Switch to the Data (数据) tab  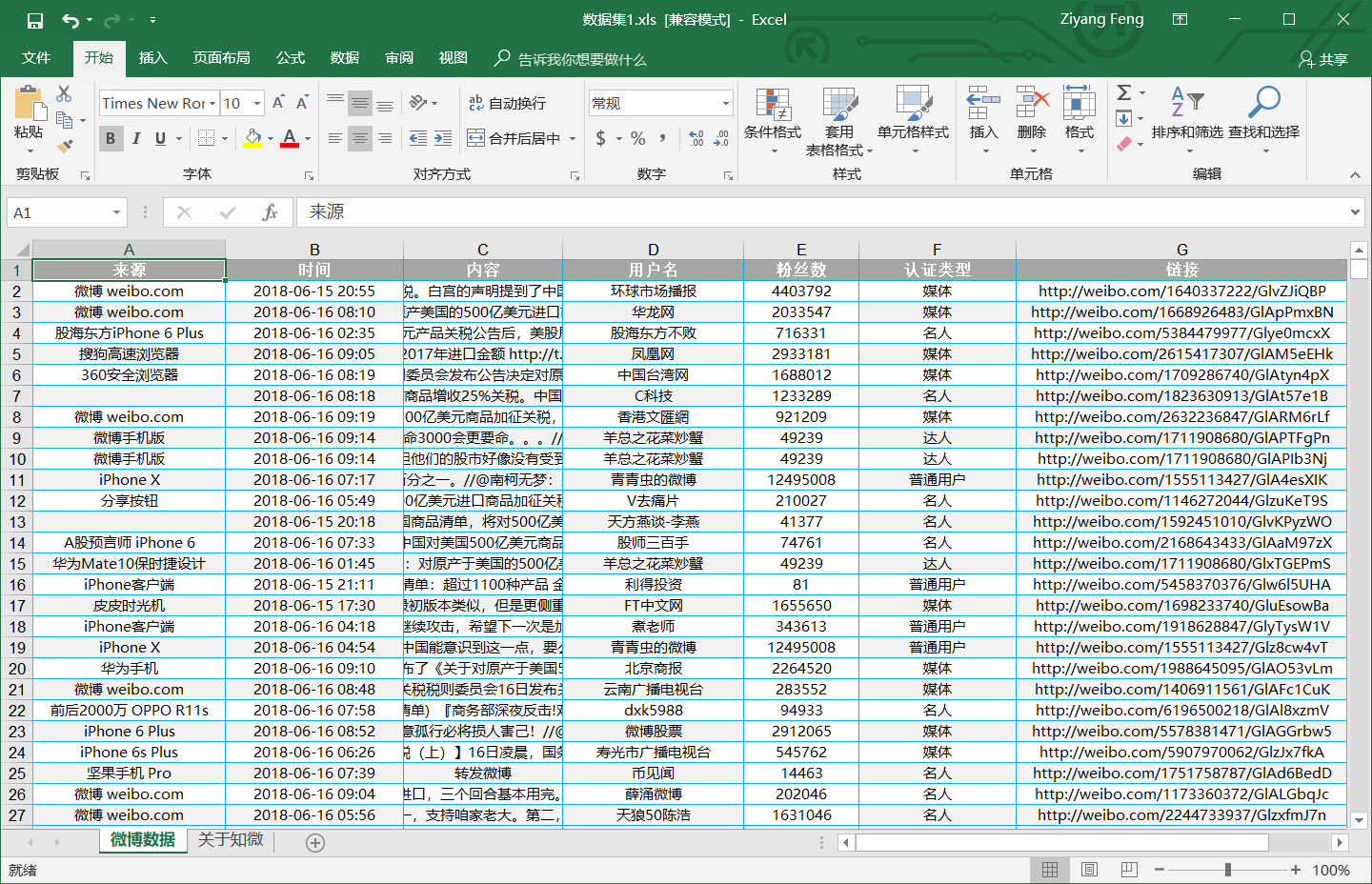[345, 58]
